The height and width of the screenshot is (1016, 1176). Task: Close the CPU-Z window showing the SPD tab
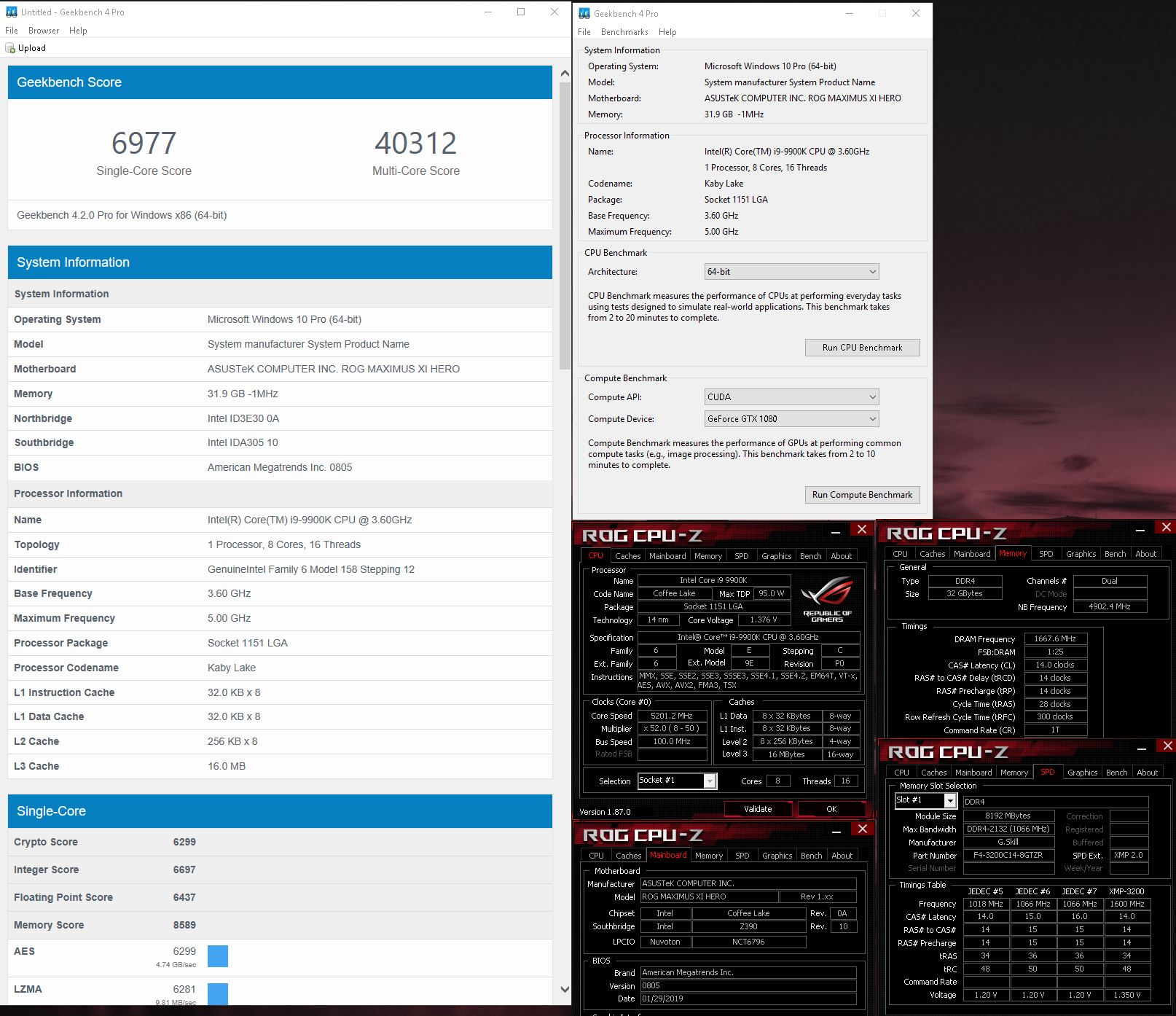1168,746
